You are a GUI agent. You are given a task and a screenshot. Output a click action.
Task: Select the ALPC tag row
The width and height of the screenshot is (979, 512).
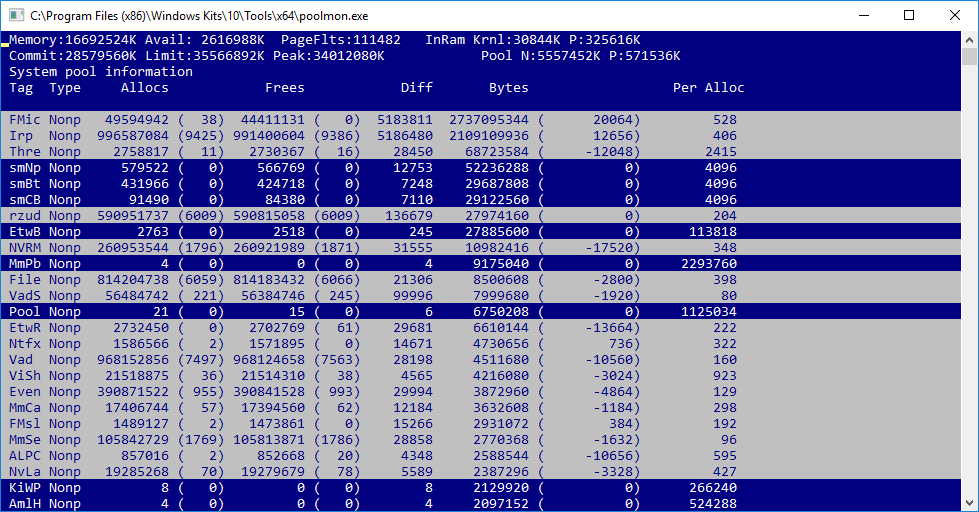point(481,456)
